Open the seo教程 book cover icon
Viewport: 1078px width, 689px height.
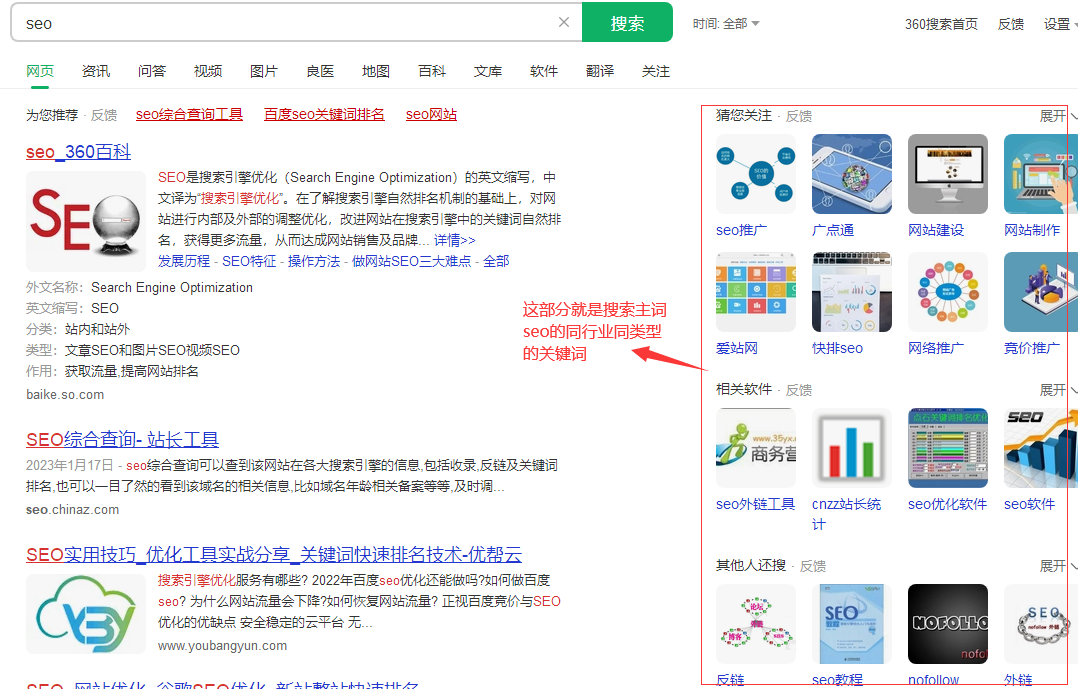[x=852, y=624]
